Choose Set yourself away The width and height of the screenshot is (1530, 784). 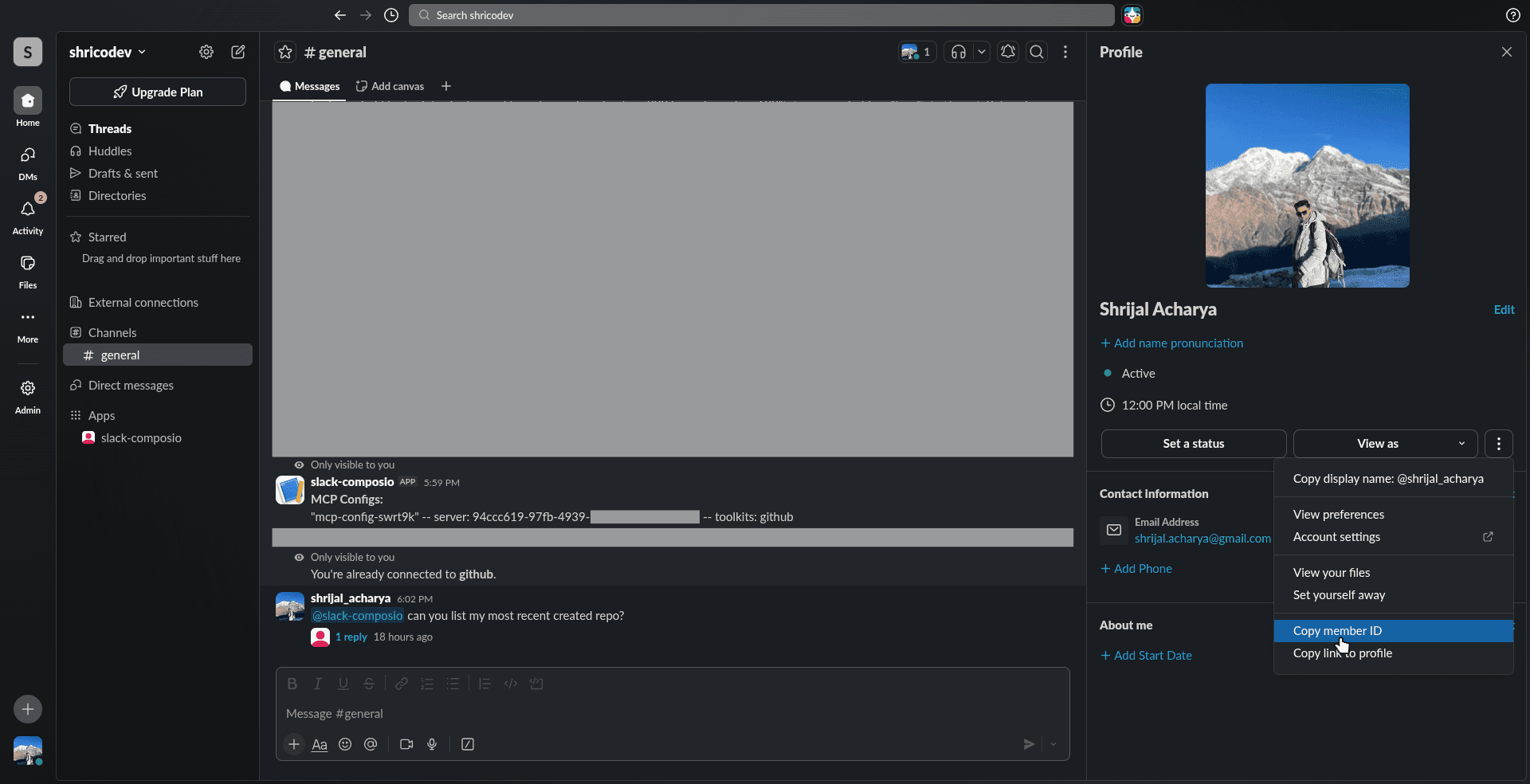(x=1393, y=595)
